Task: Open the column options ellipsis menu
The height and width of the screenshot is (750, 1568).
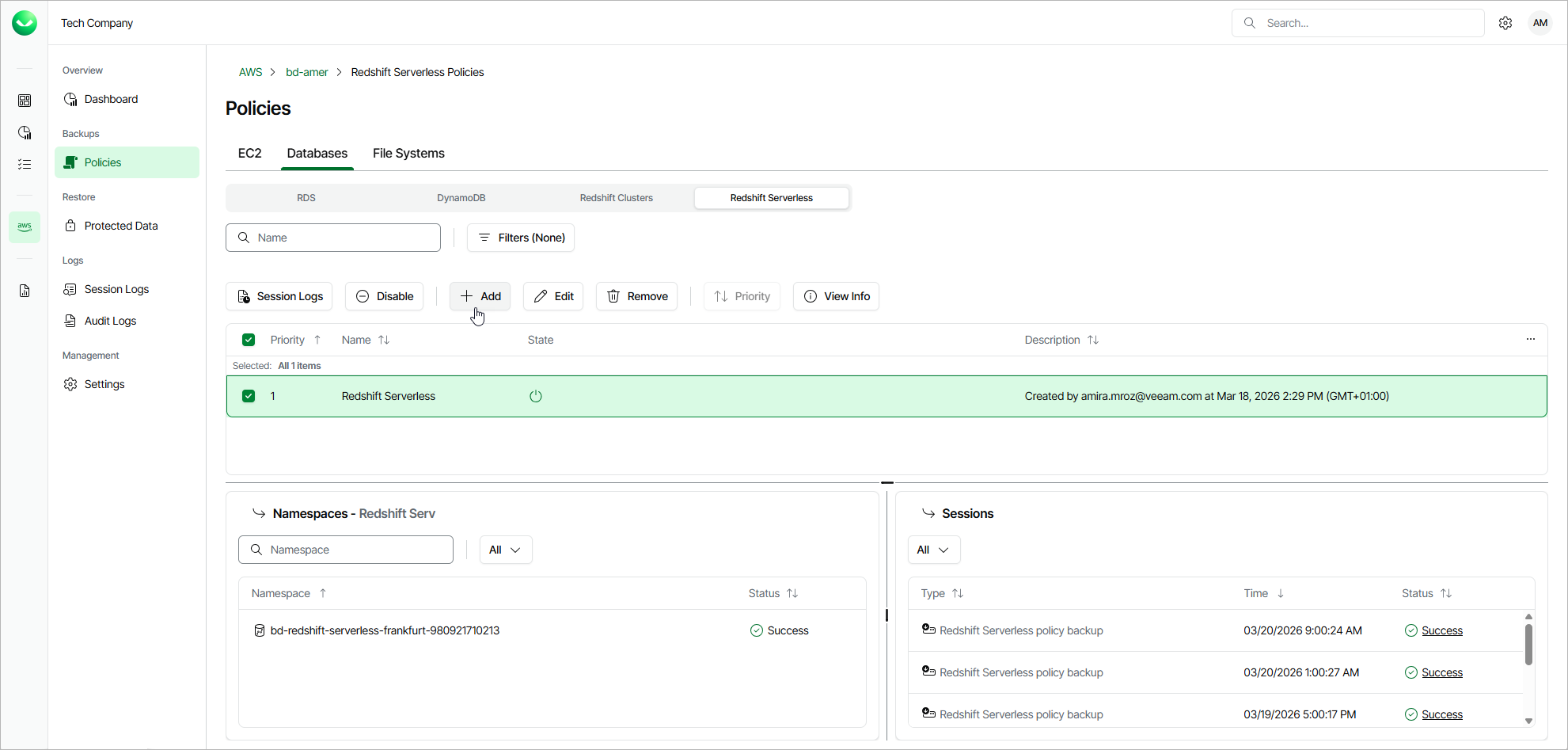Action: point(1531,339)
